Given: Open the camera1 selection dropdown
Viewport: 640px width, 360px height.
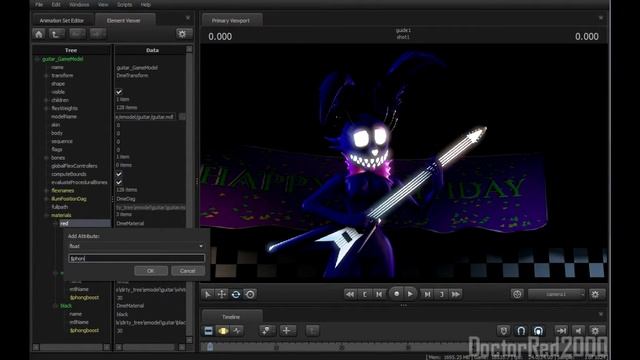Looking at the screenshot, I should pos(556,294).
